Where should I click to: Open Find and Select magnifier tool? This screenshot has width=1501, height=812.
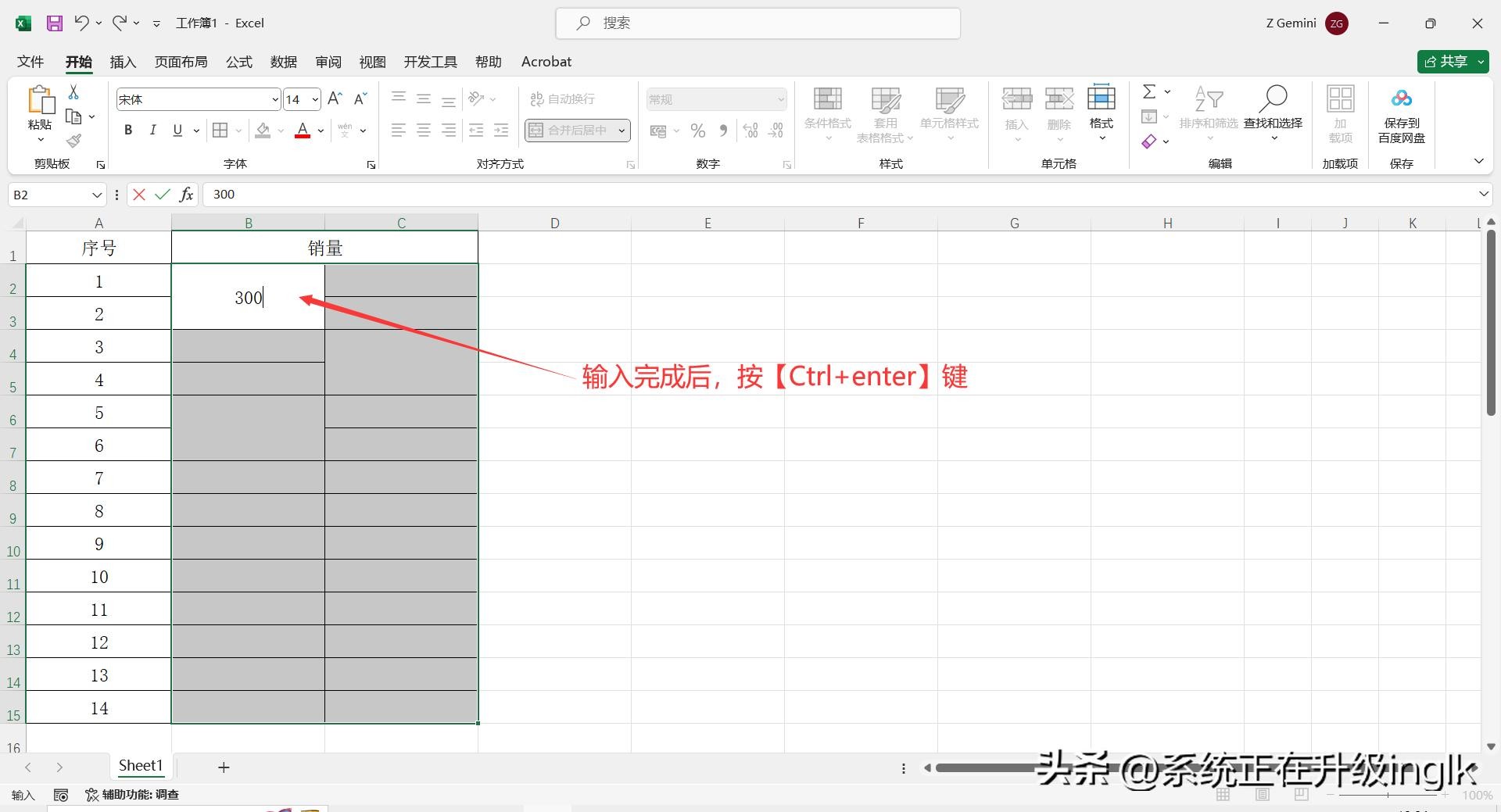click(1273, 109)
